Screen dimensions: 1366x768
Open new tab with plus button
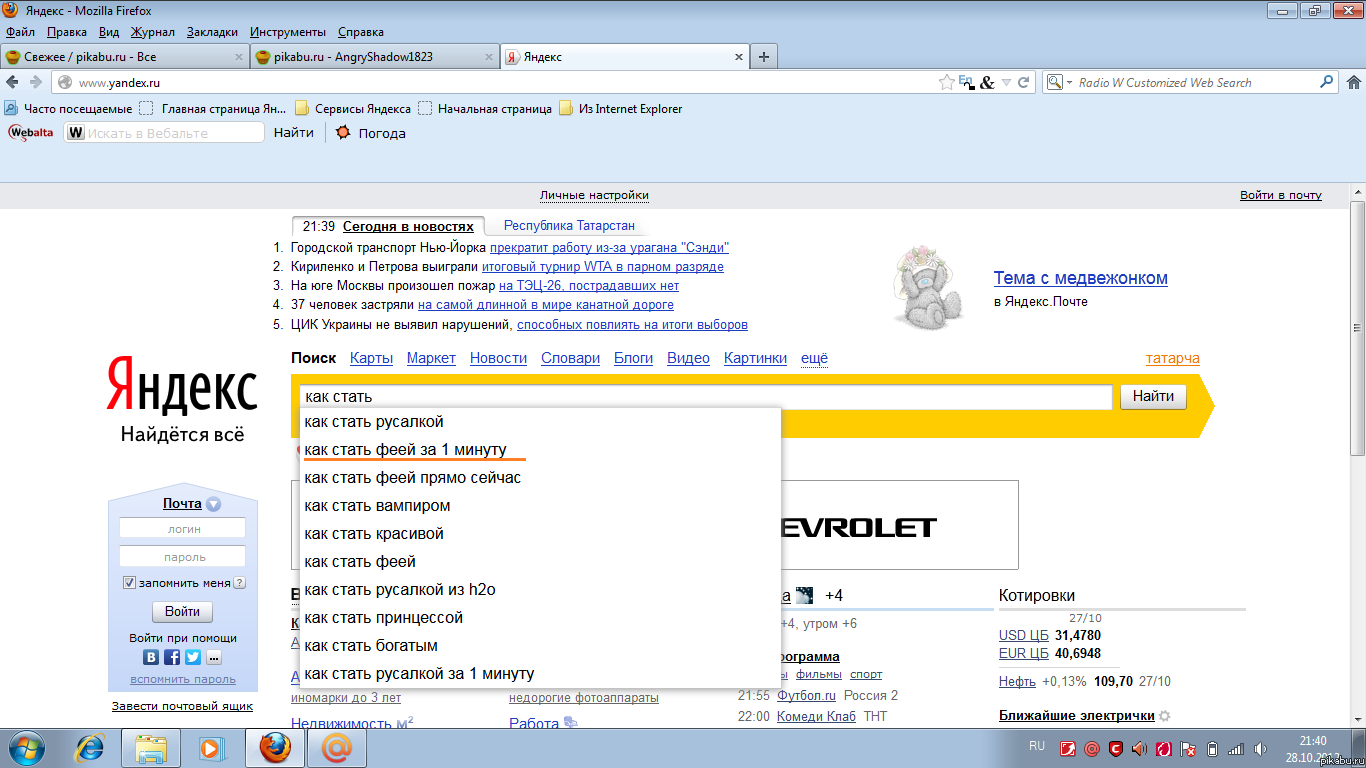point(764,57)
